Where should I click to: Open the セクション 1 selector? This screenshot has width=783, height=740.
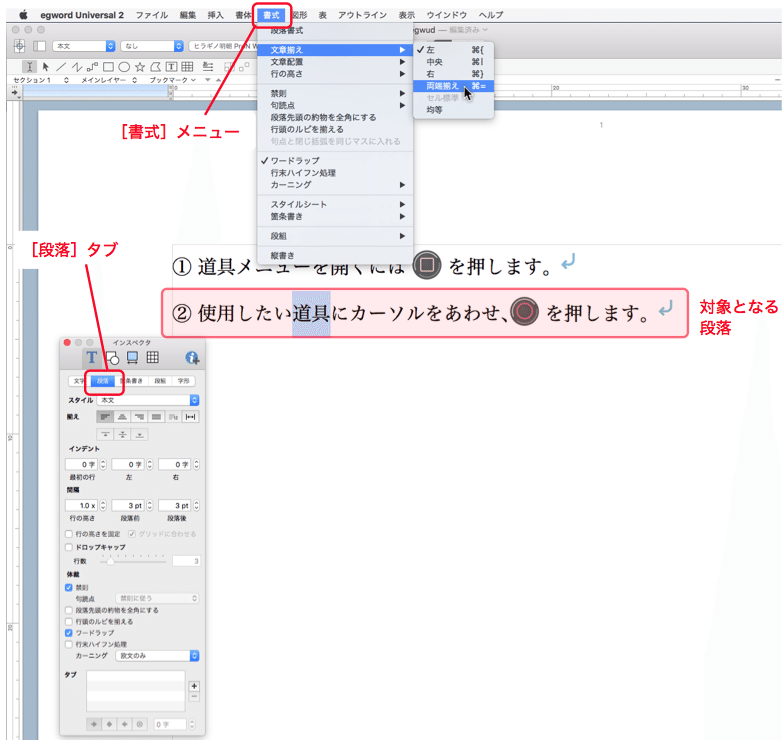pyautogui.click(x=40, y=80)
